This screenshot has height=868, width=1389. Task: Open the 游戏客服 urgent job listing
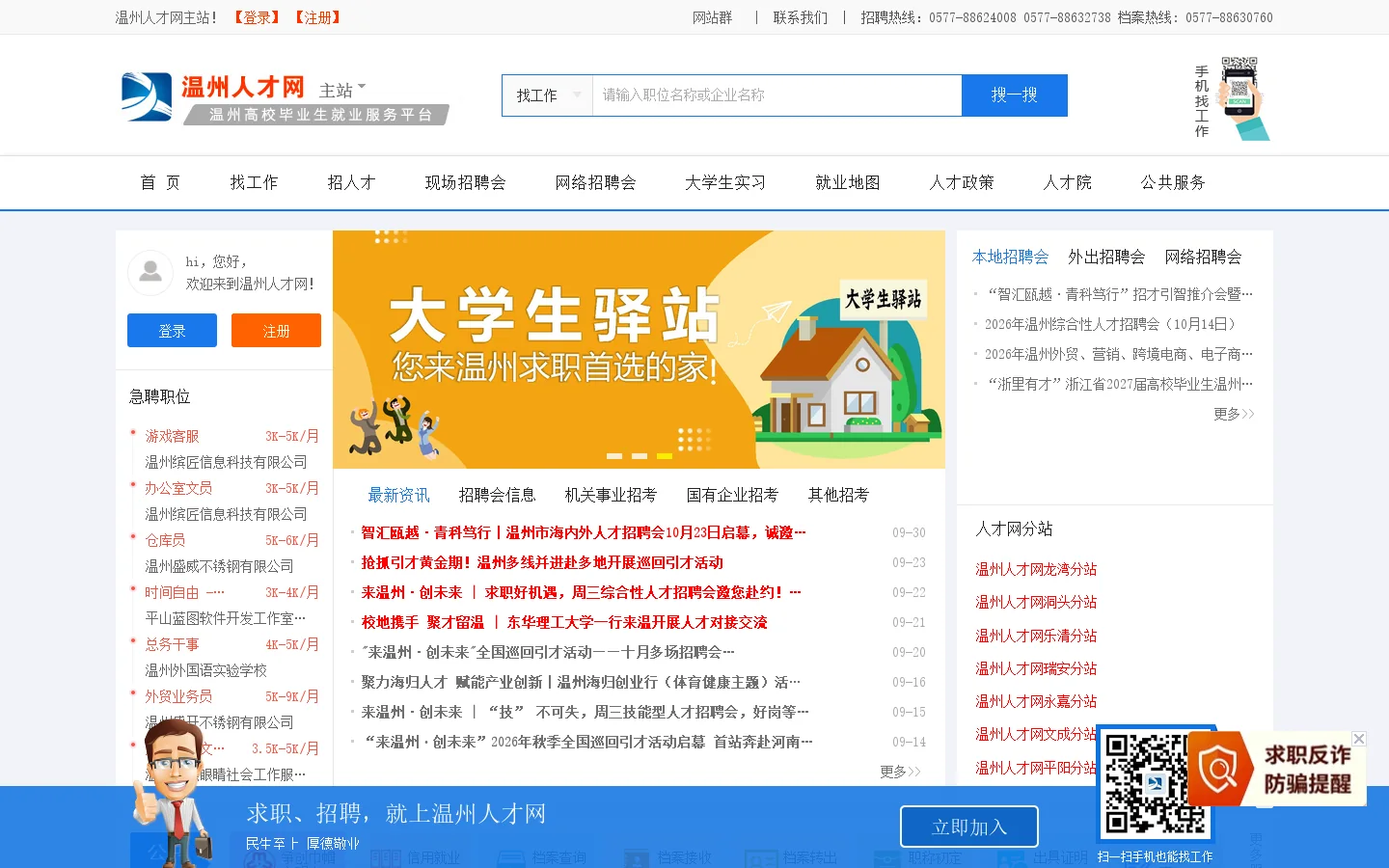172,436
